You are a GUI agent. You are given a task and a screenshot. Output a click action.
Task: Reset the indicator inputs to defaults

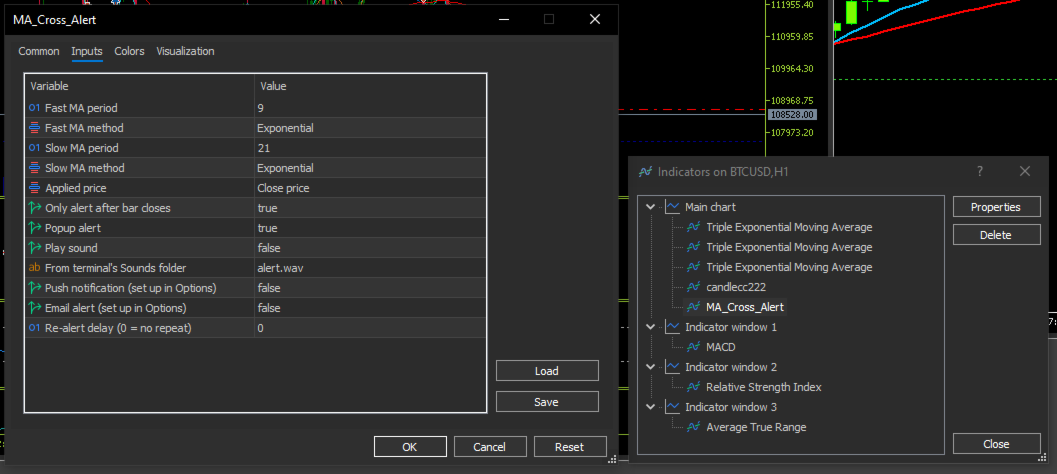click(x=570, y=446)
